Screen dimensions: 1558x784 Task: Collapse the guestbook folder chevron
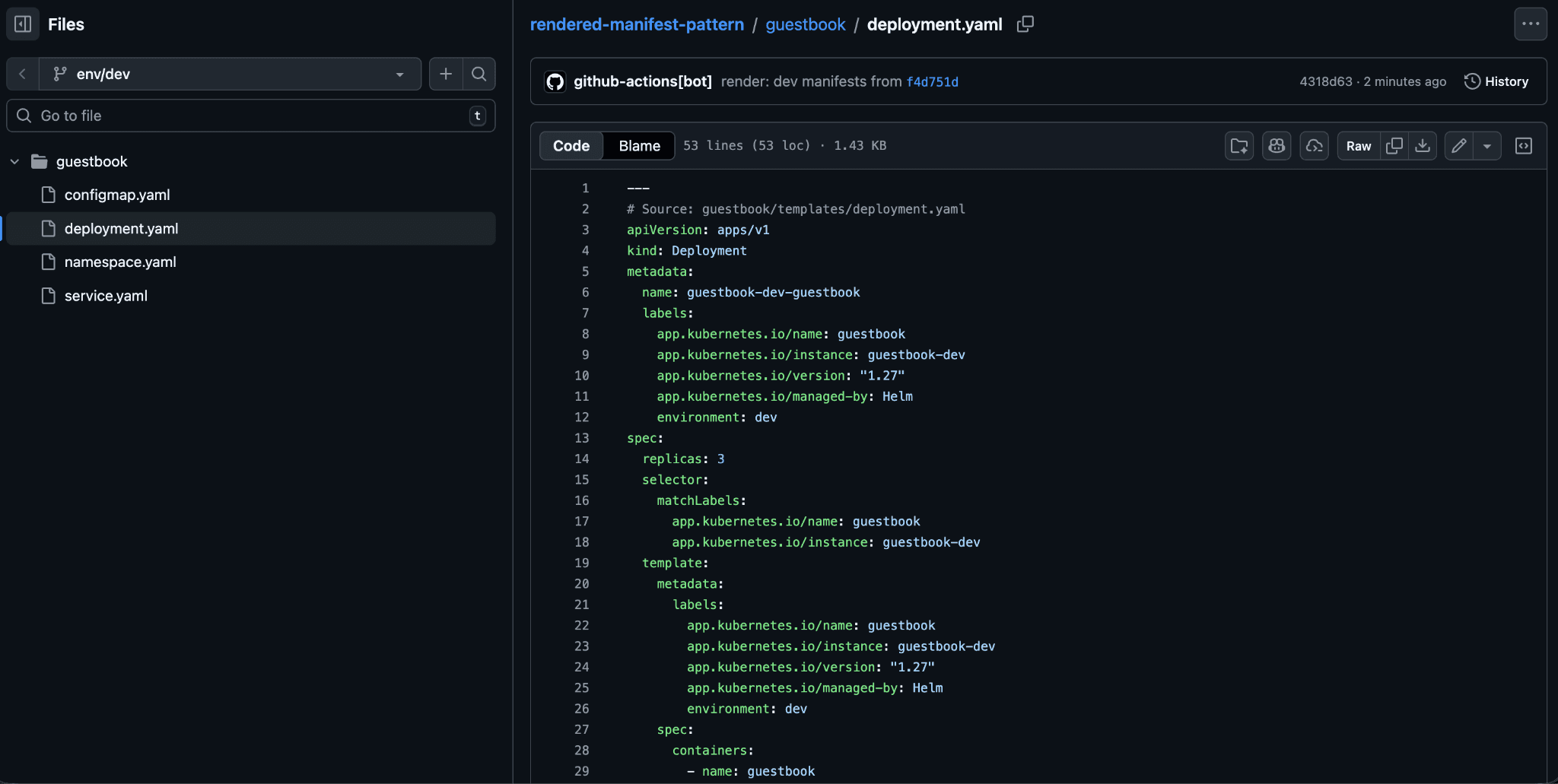point(14,161)
